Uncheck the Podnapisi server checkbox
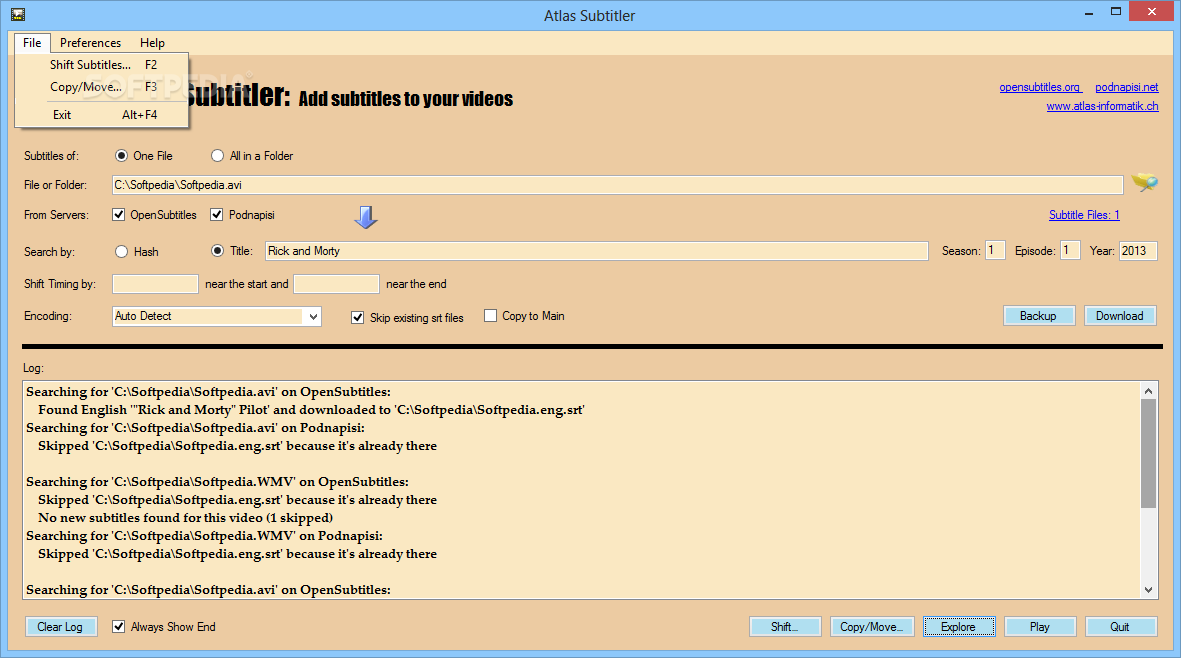The image size is (1181, 658). (x=216, y=215)
